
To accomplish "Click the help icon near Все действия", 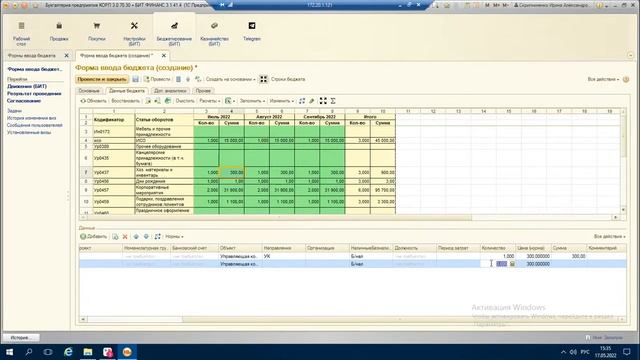I will [626, 80].
